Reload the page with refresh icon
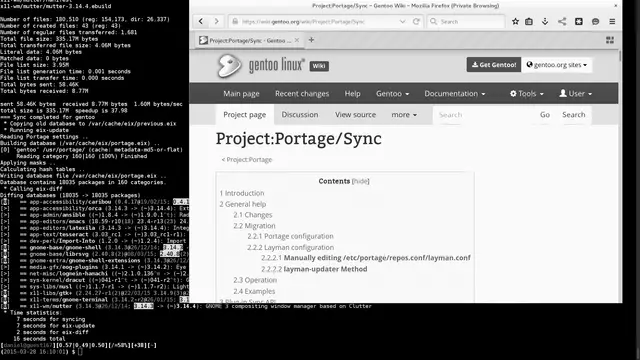Image resolution: width=640 pixels, height=360 pixels. click(x=416, y=21)
